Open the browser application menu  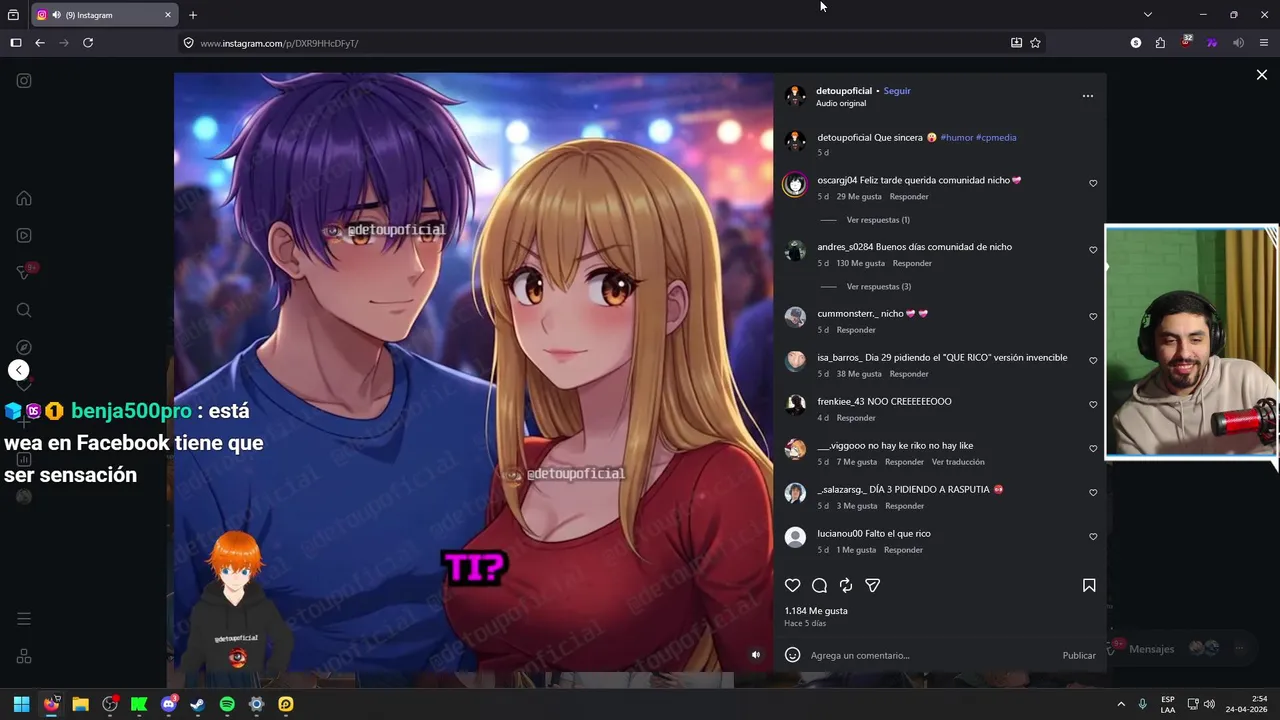tap(1264, 43)
